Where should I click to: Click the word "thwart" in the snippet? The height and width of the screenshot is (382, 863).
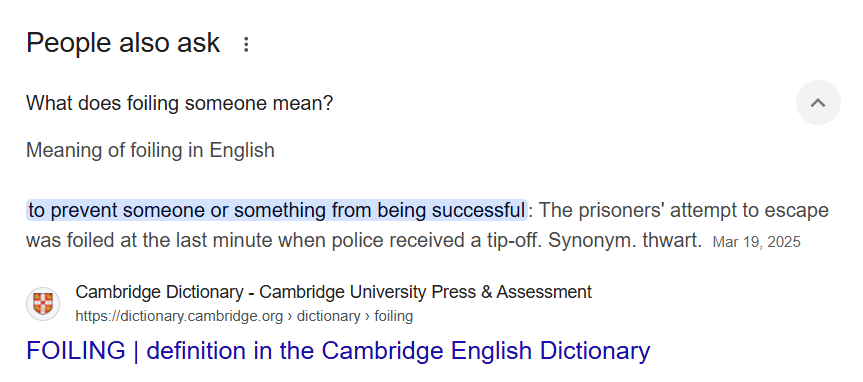tap(671, 240)
